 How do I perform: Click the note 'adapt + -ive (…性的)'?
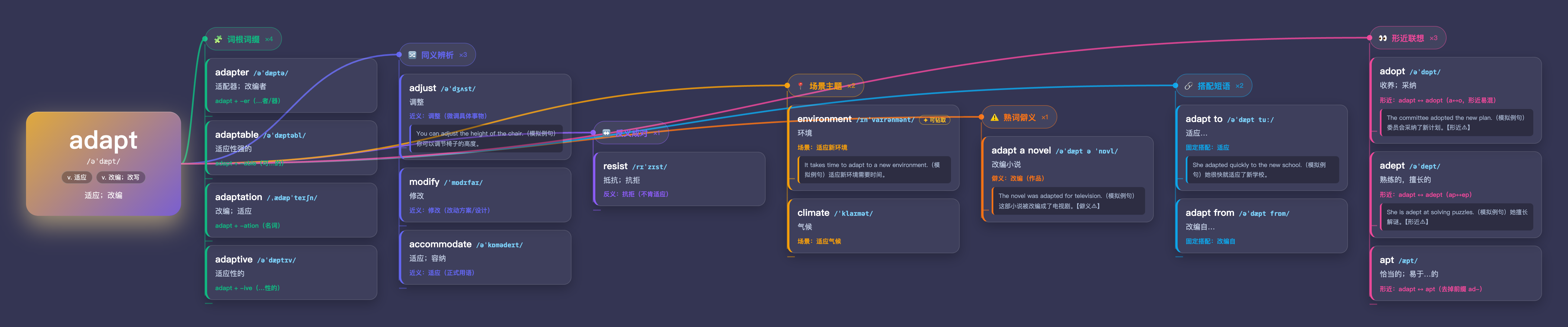pyautogui.click(x=248, y=288)
